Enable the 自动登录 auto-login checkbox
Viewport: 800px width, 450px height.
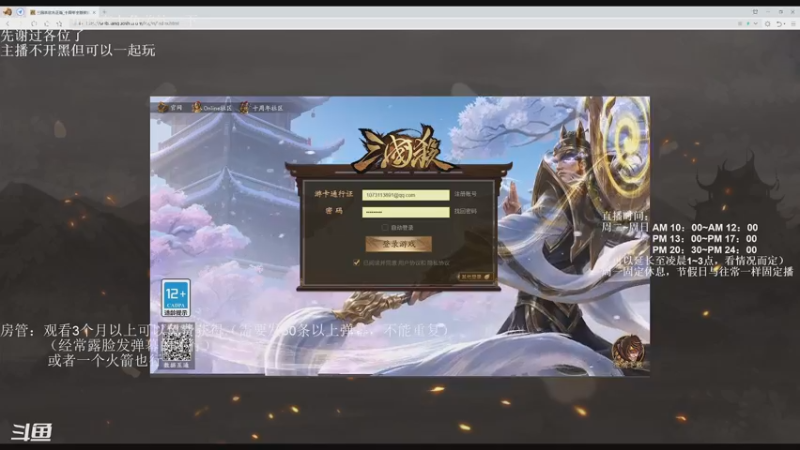[385, 228]
